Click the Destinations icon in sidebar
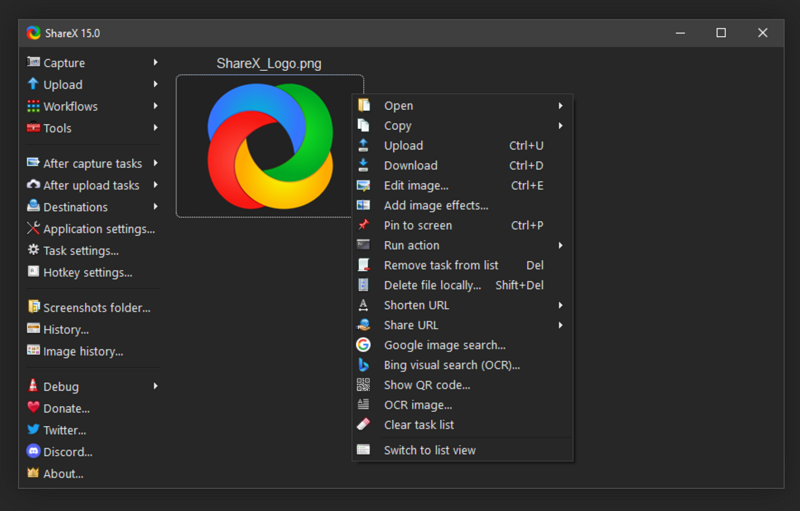This screenshot has height=511, width=800. 33,206
